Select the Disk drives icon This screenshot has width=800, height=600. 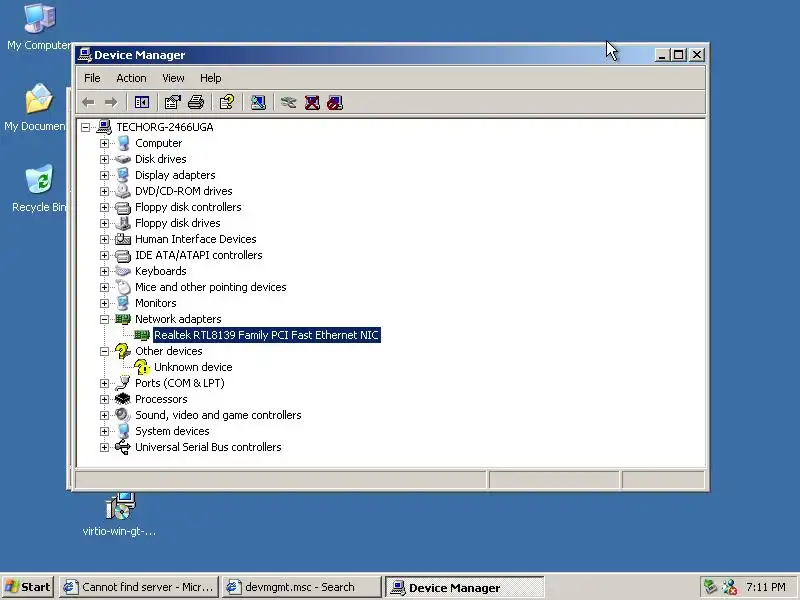point(123,159)
